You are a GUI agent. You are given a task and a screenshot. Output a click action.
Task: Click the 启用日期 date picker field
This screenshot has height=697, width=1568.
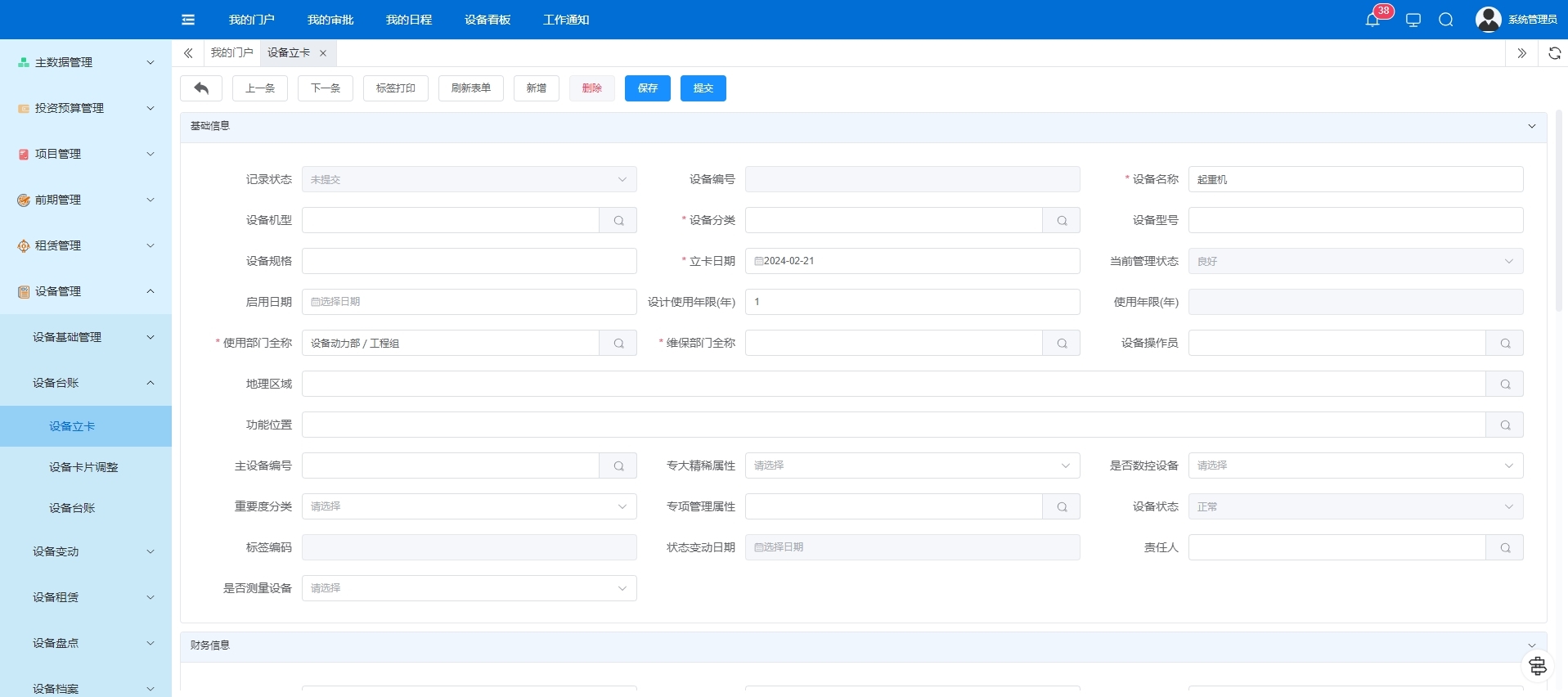[470, 302]
